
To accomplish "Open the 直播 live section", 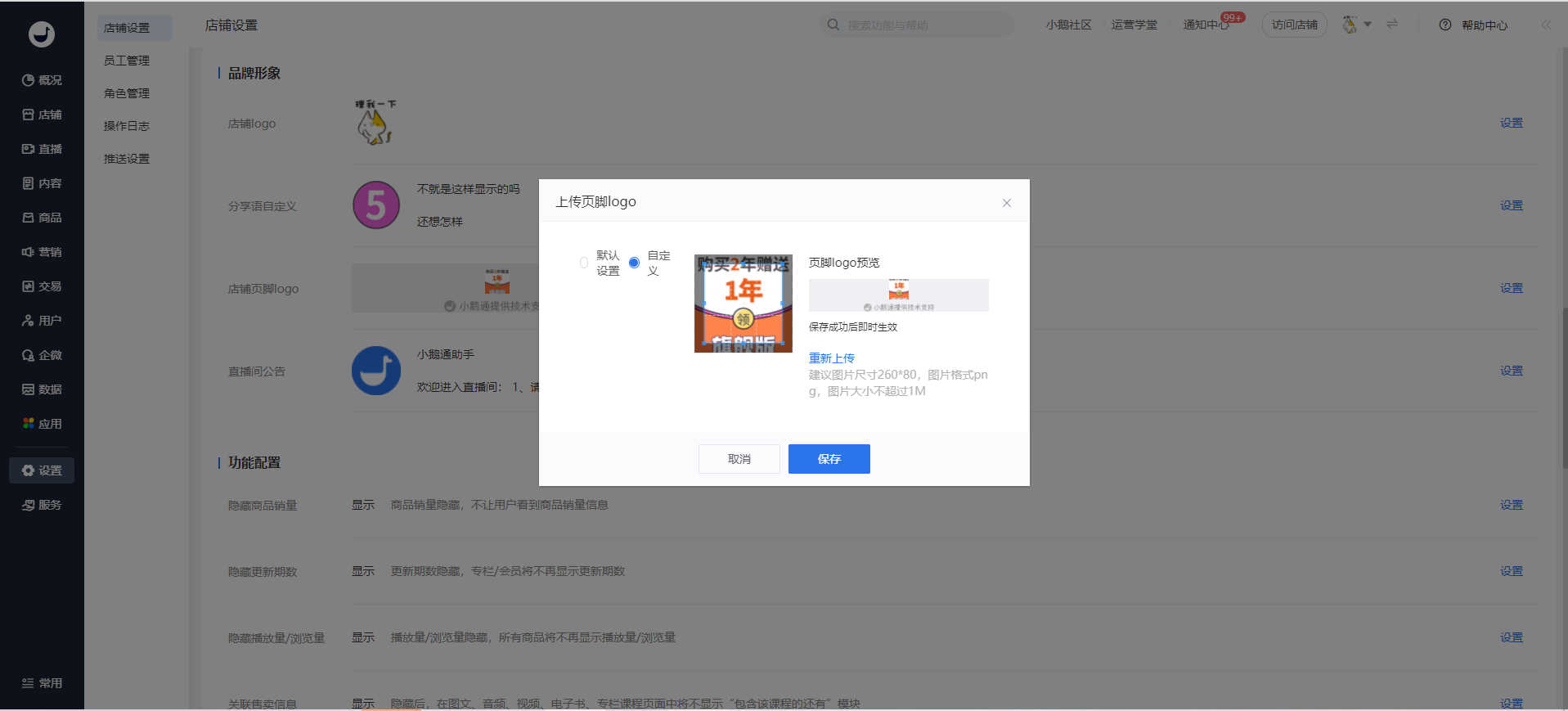I will [42, 149].
